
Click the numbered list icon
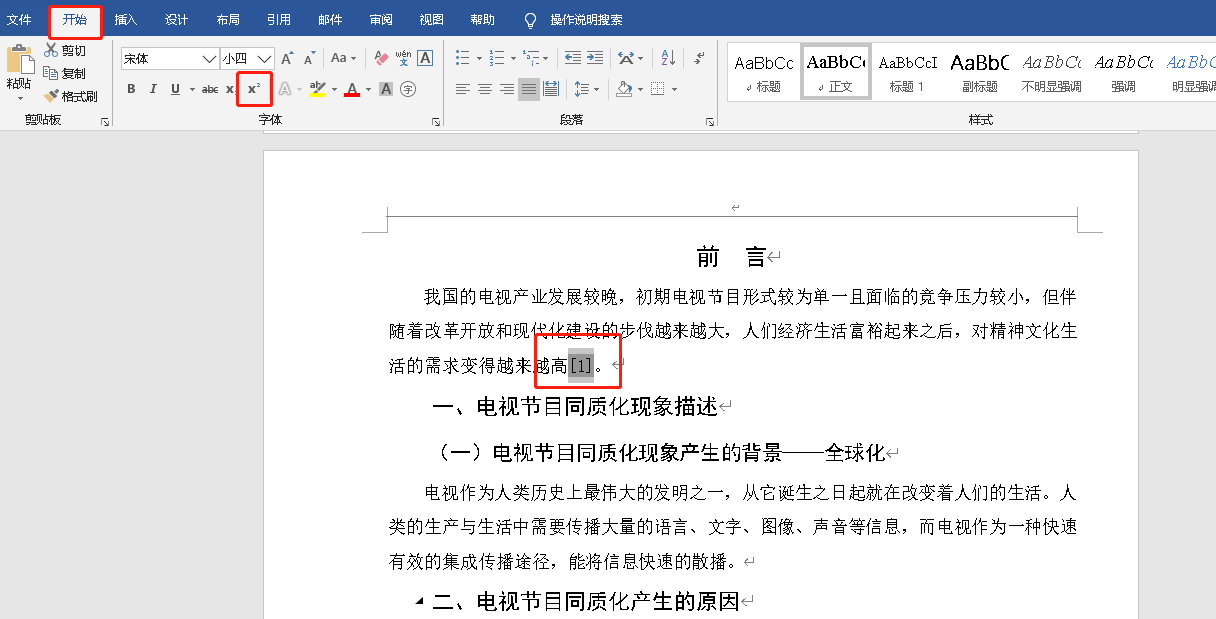(497, 58)
